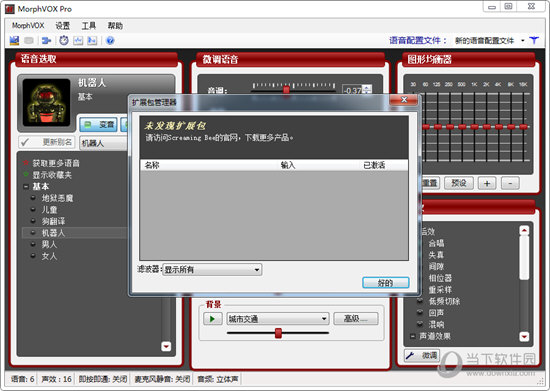The width and height of the screenshot is (550, 391).
Task: Click the pitch value spinner arrows
Action: click(x=367, y=89)
